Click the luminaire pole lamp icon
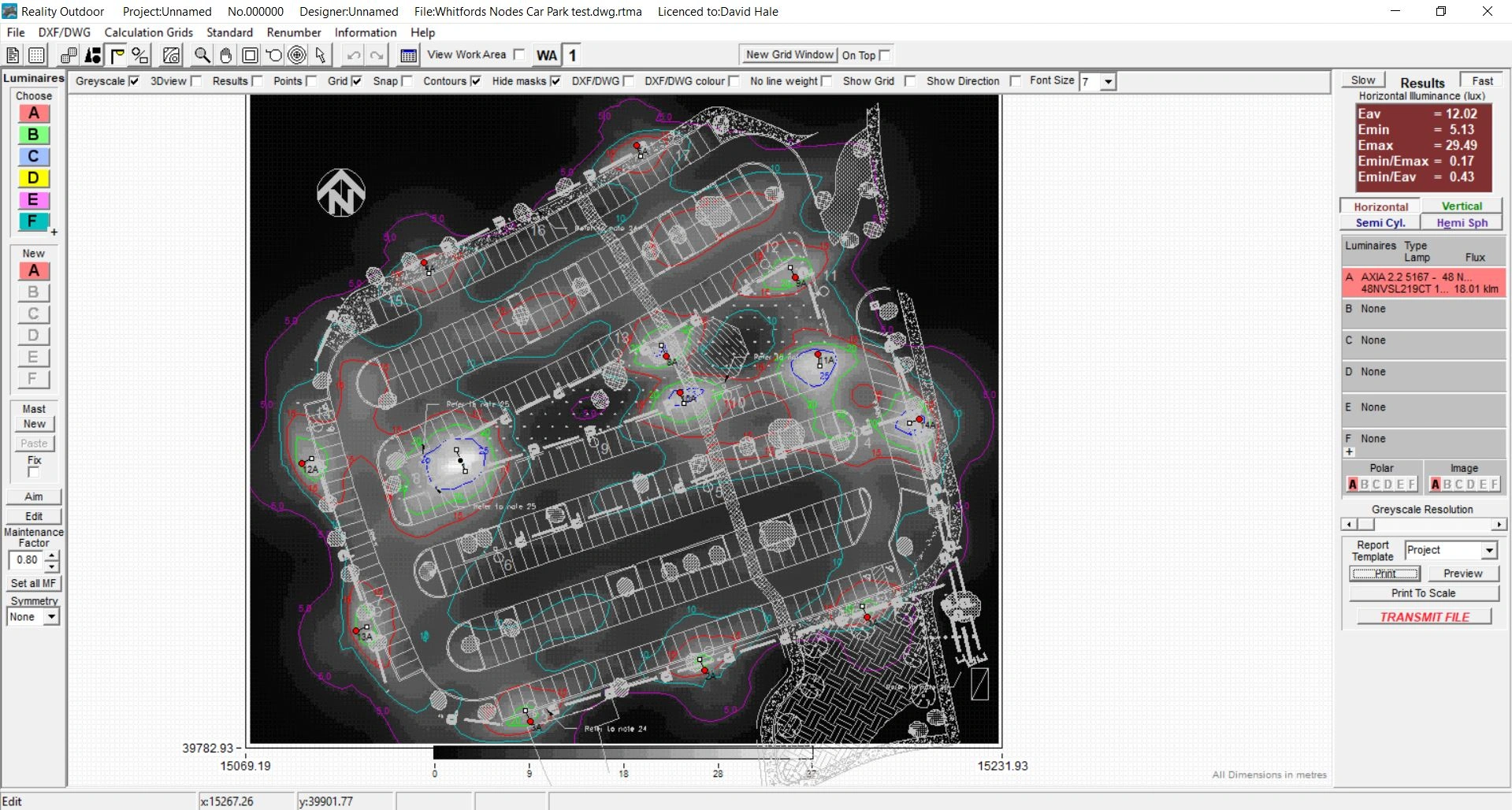Image resolution: width=1512 pixels, height=810 pixels. [117, 55]
